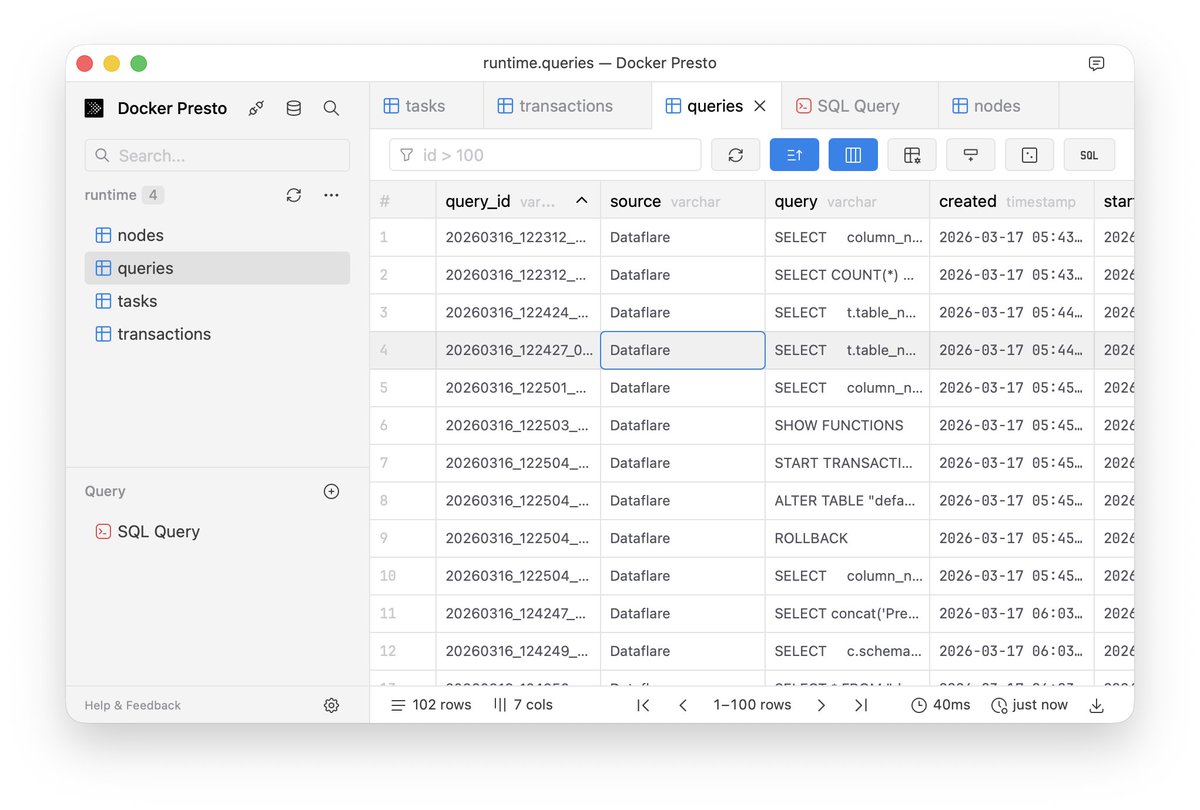The height and width of the screenshot is (810, 1200).
Task: Click the search magnifier icon in sidebar header
Action: (x=331, y=108)
